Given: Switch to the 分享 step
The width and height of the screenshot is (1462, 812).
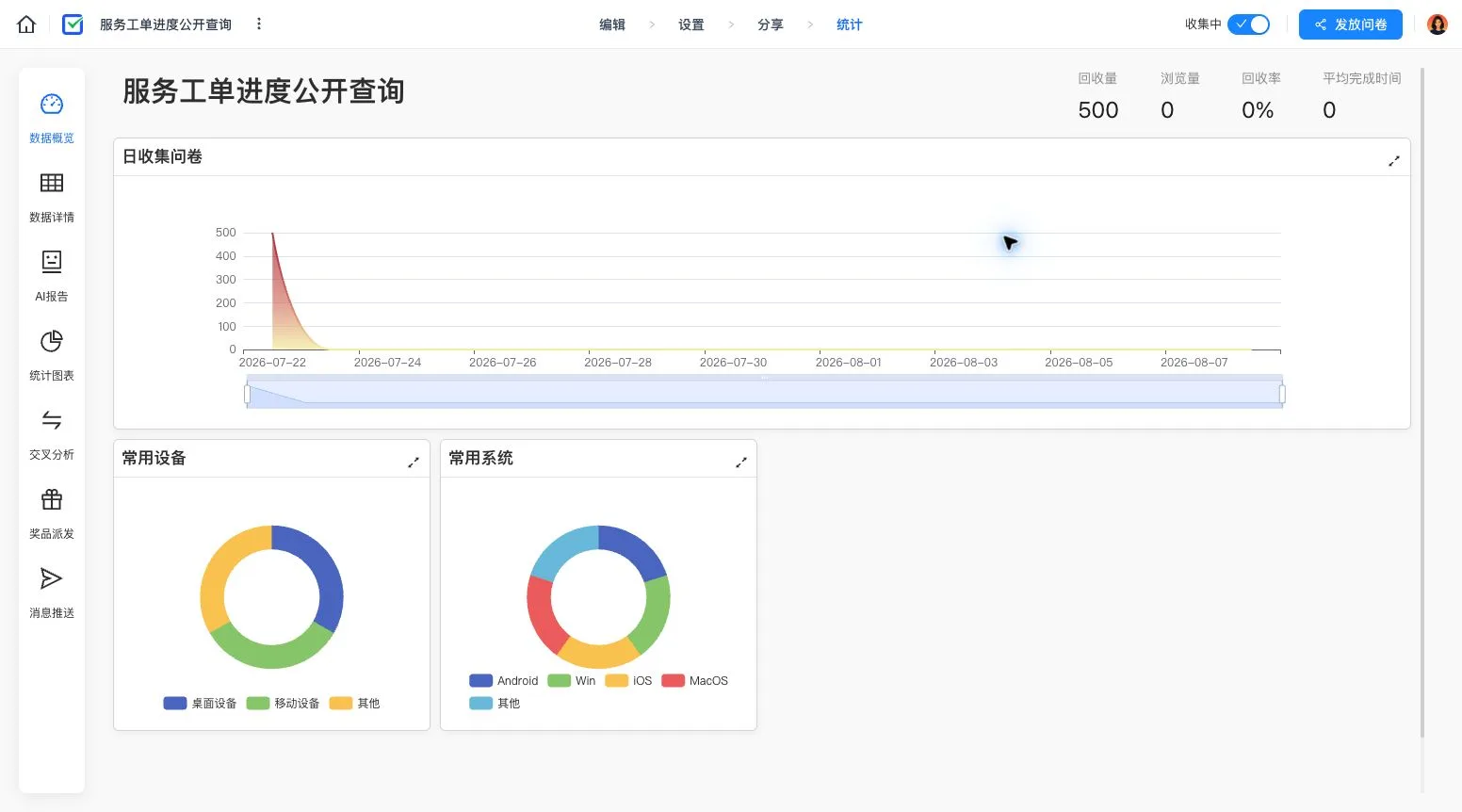Looking at the screenshot, I should (x=771, y=24).
